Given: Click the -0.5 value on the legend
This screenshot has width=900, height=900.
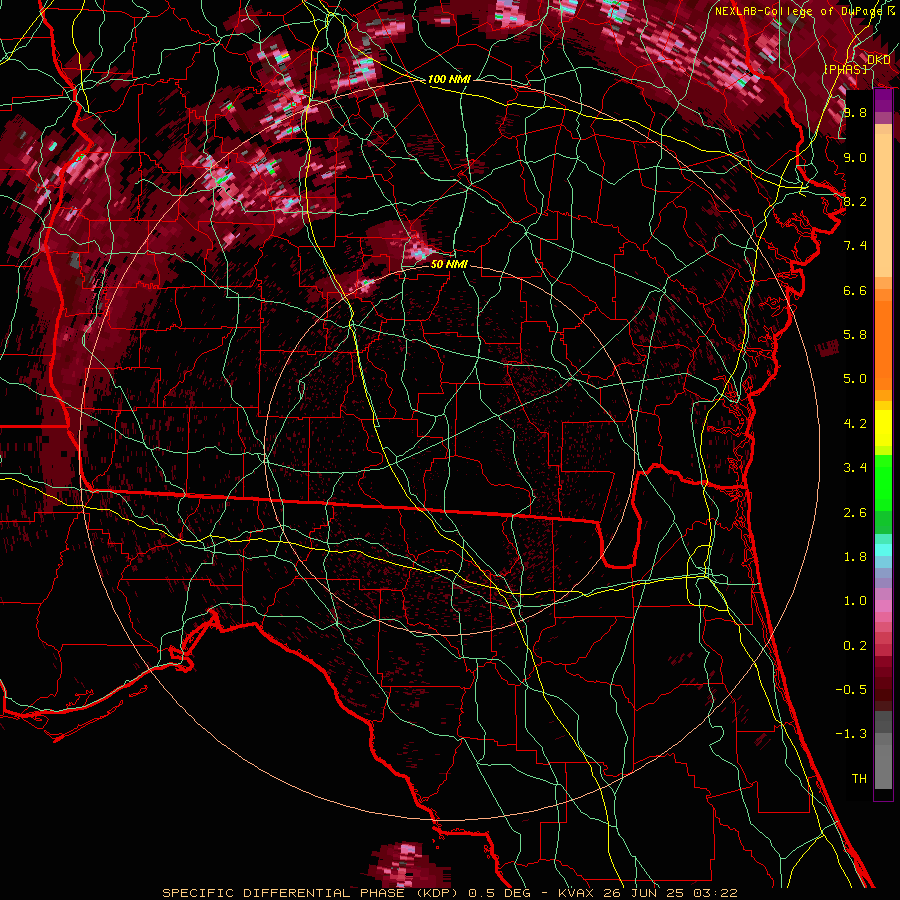Looking at the screenshot, I should pyautogui.click(x=851, y=690).
